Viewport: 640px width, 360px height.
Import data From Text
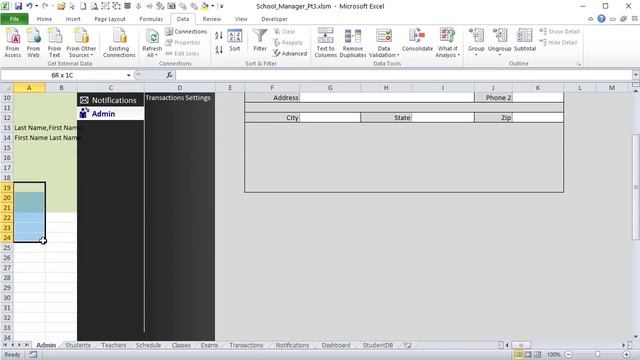pyautogui.click(x=54, y=42)
